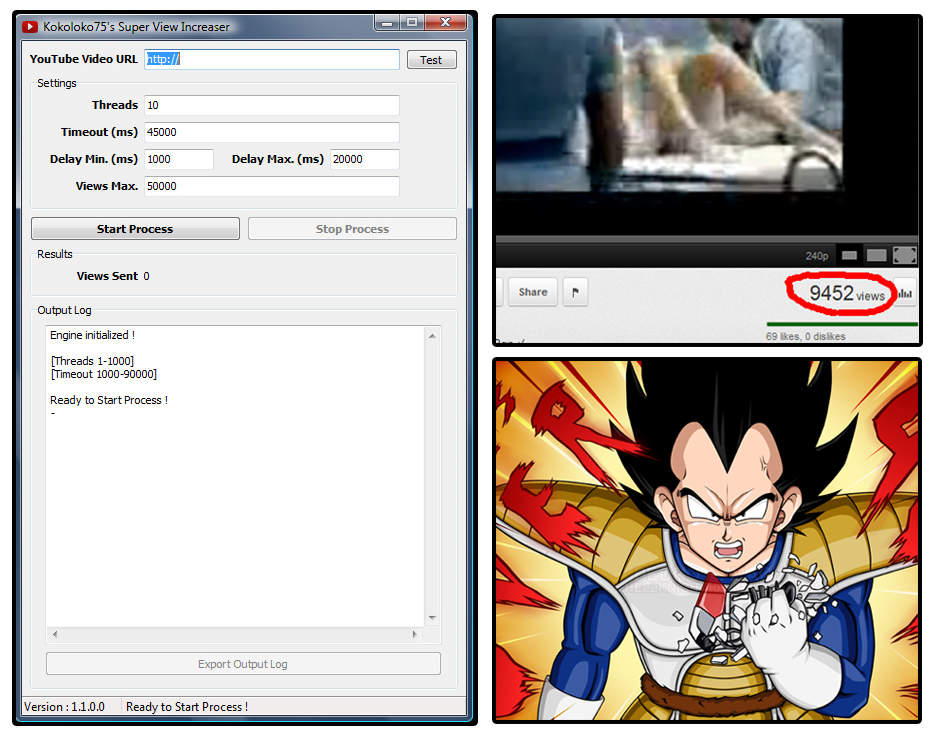The width and height of the screenshot is (940, 740).
Task: Start the view process
Action: (135, 228)
